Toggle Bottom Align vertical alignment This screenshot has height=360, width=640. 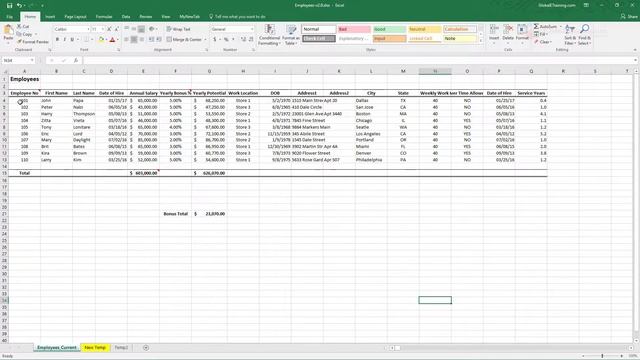click(x=141, y=29)
